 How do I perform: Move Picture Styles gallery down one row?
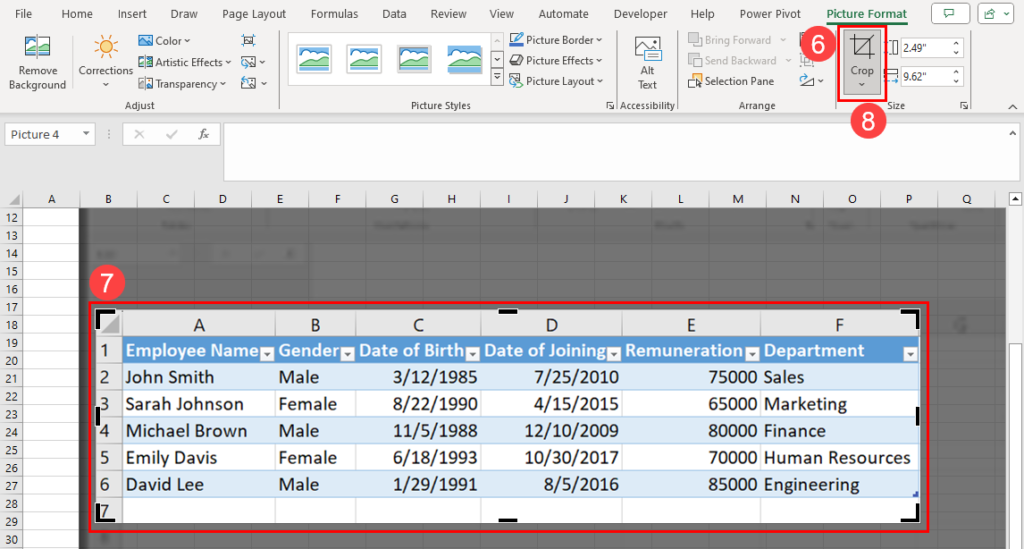(x=497, y=59)
